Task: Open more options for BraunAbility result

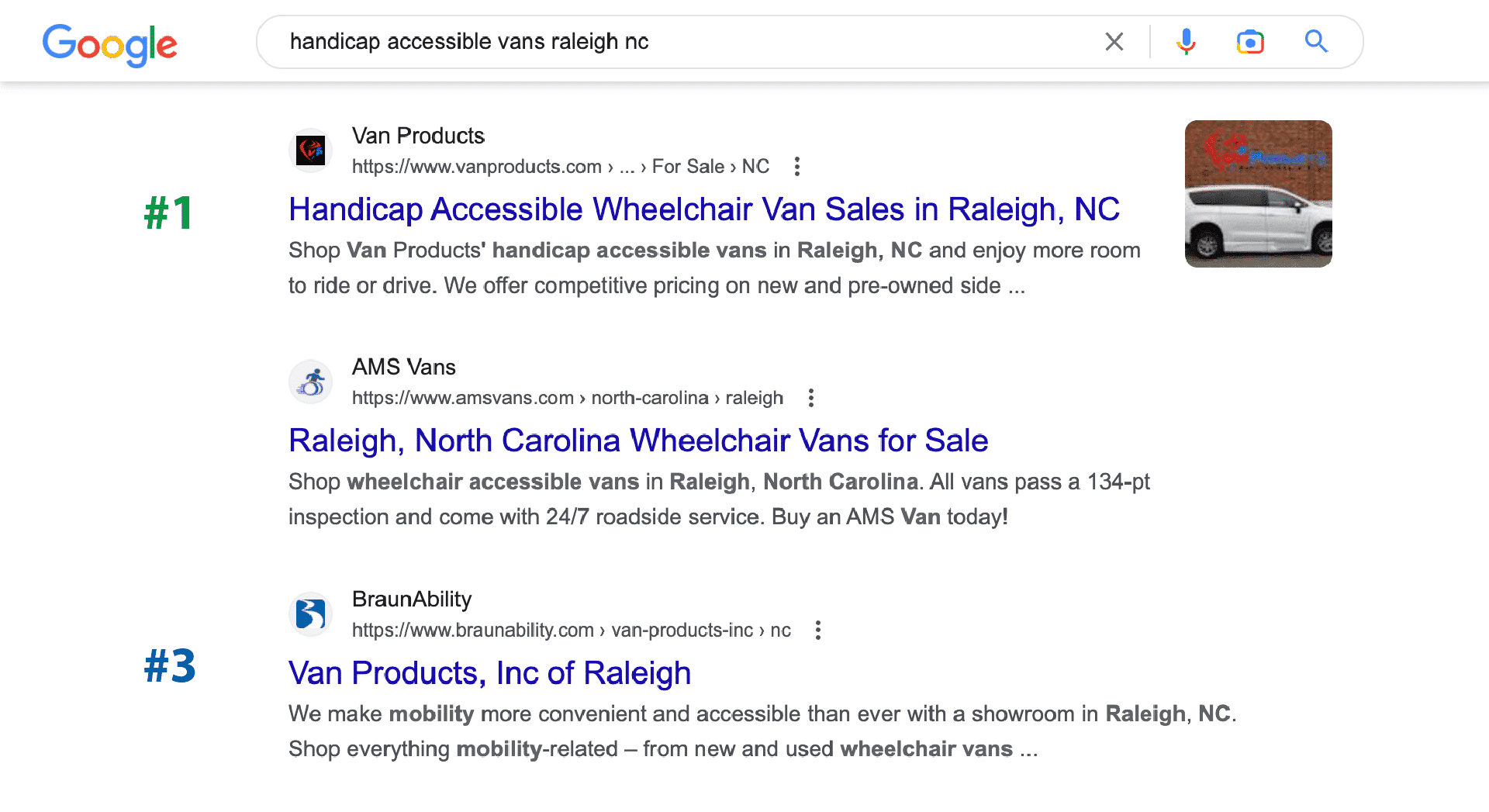Action: click(818, 630)
